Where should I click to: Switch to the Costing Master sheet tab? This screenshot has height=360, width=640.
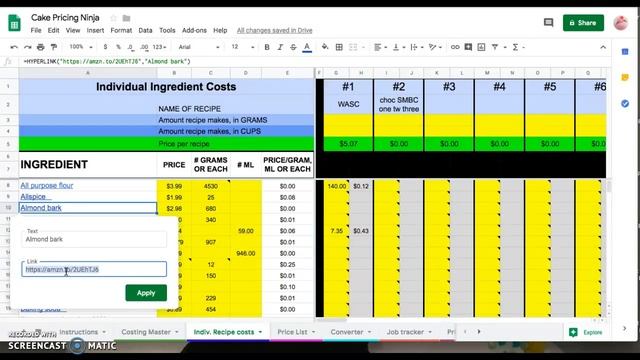pos(146,332)
